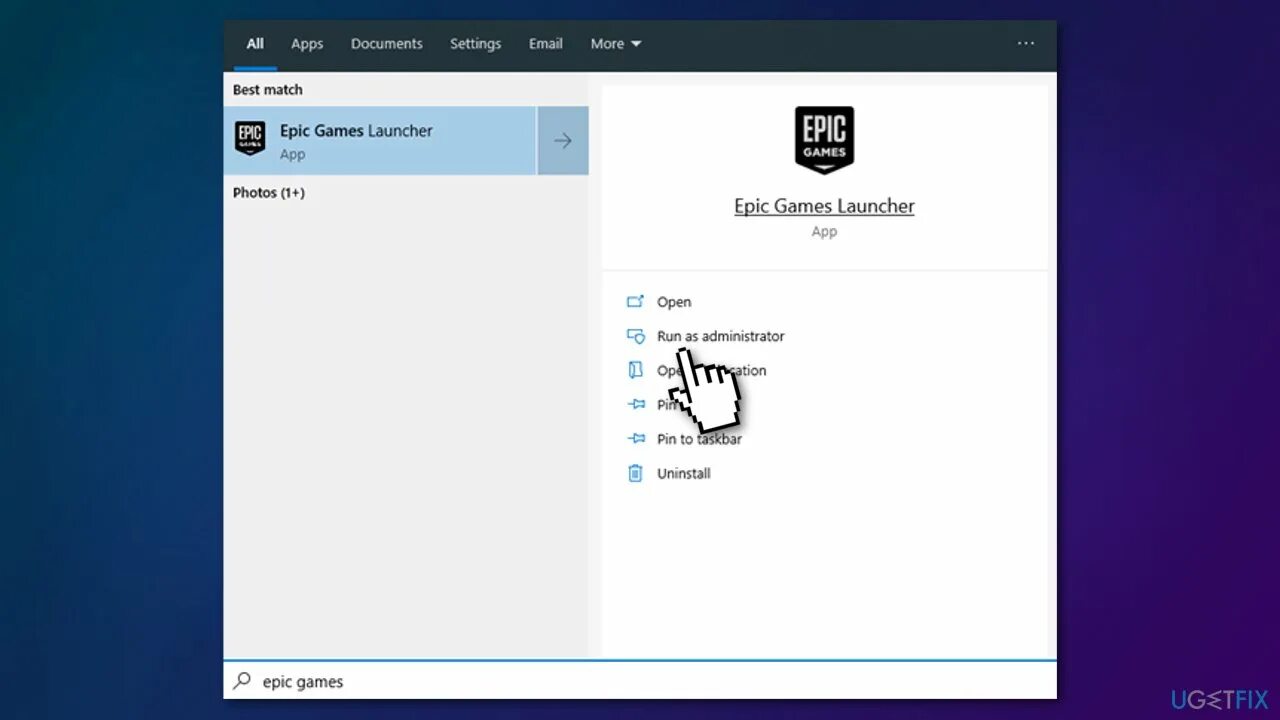Click the search box containing epic games
1280x720 pixels.
640,681
